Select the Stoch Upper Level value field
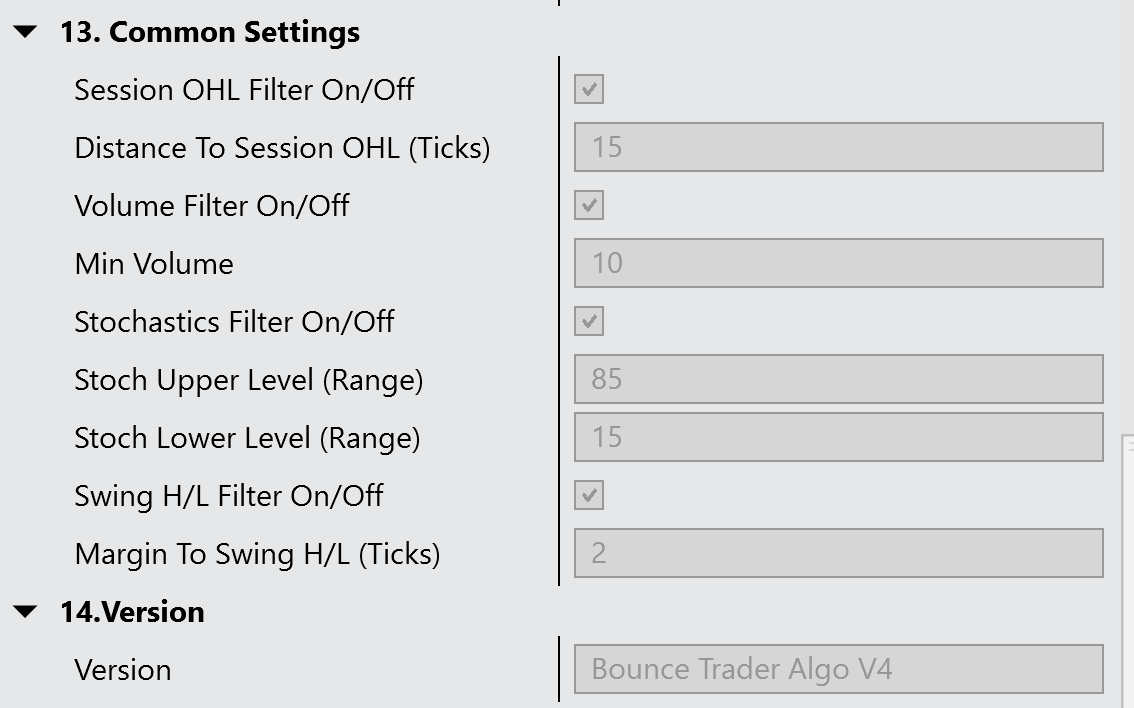Viewport: 1134px width, 708px height. [x=838, y=380]
